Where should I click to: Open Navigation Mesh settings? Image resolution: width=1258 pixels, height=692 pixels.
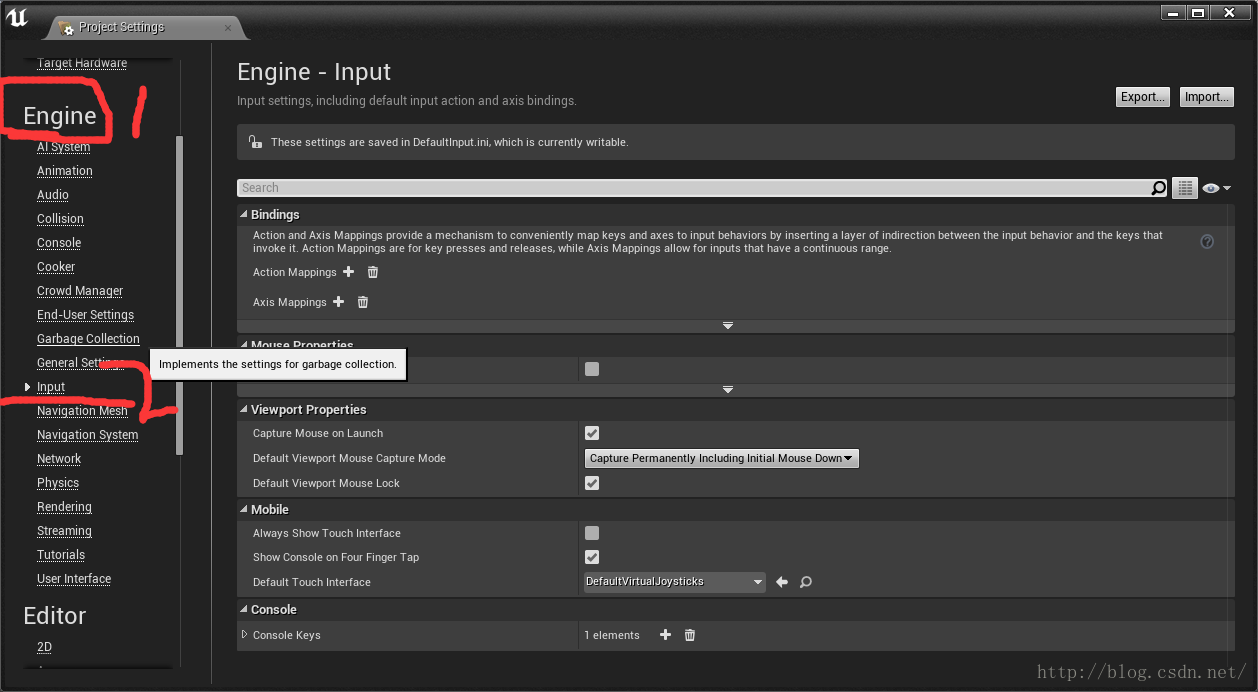pos(82,411)
